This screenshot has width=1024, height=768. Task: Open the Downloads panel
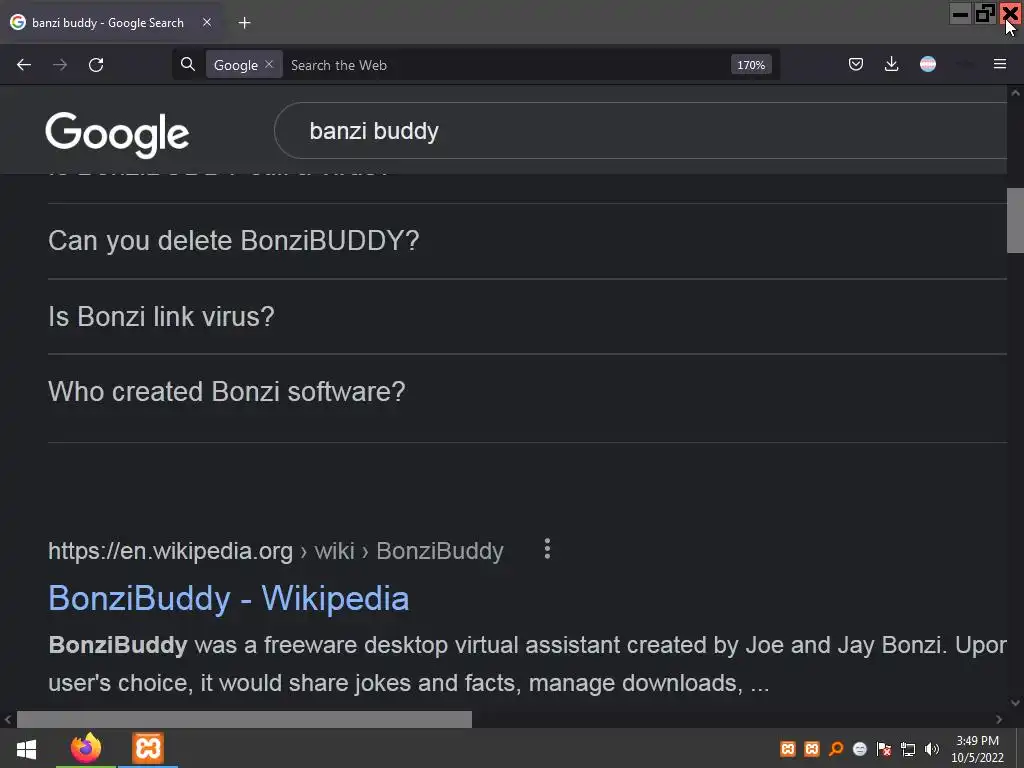point(891,64)
